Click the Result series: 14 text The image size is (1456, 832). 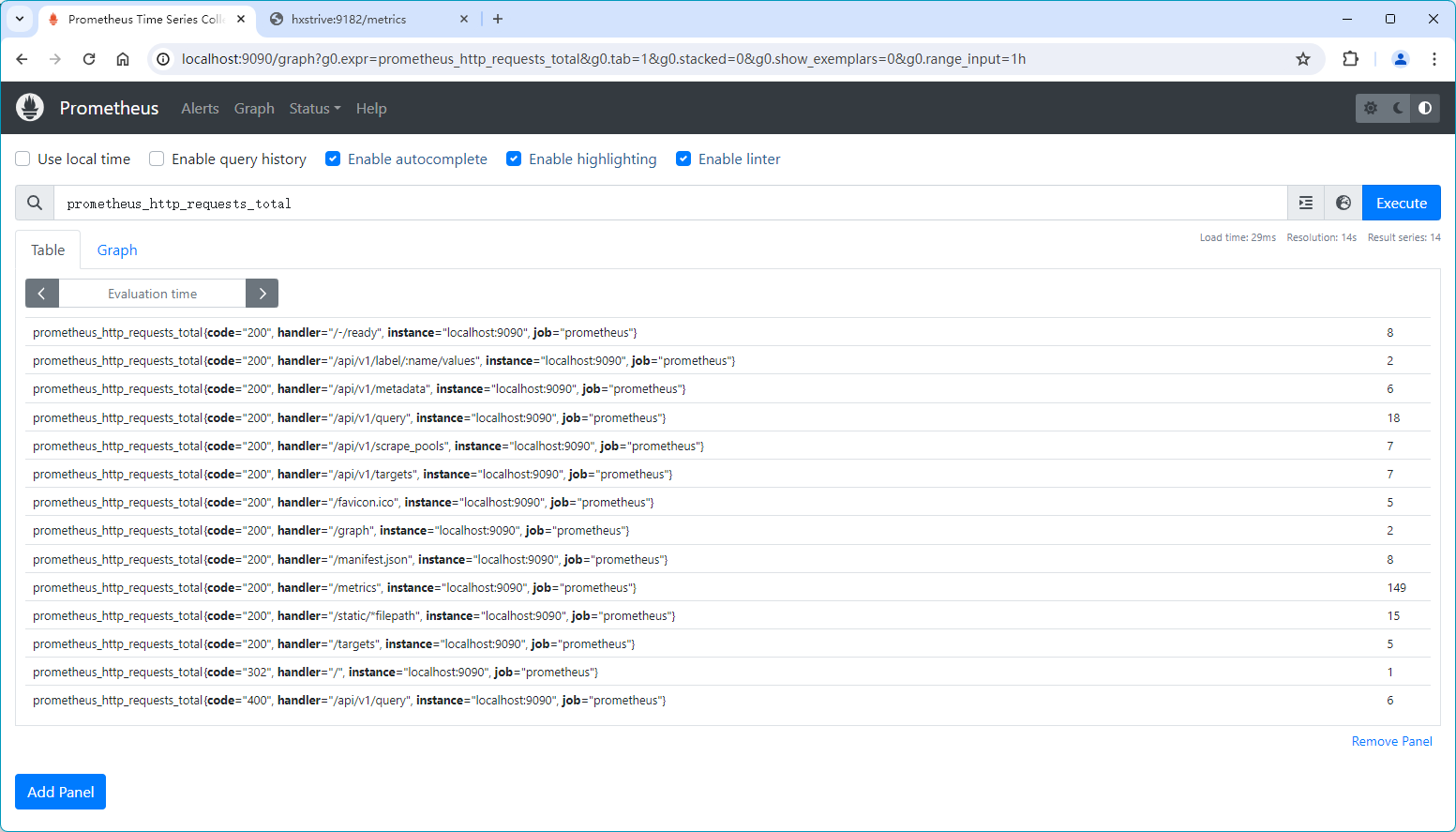[x=1404, y=237]
